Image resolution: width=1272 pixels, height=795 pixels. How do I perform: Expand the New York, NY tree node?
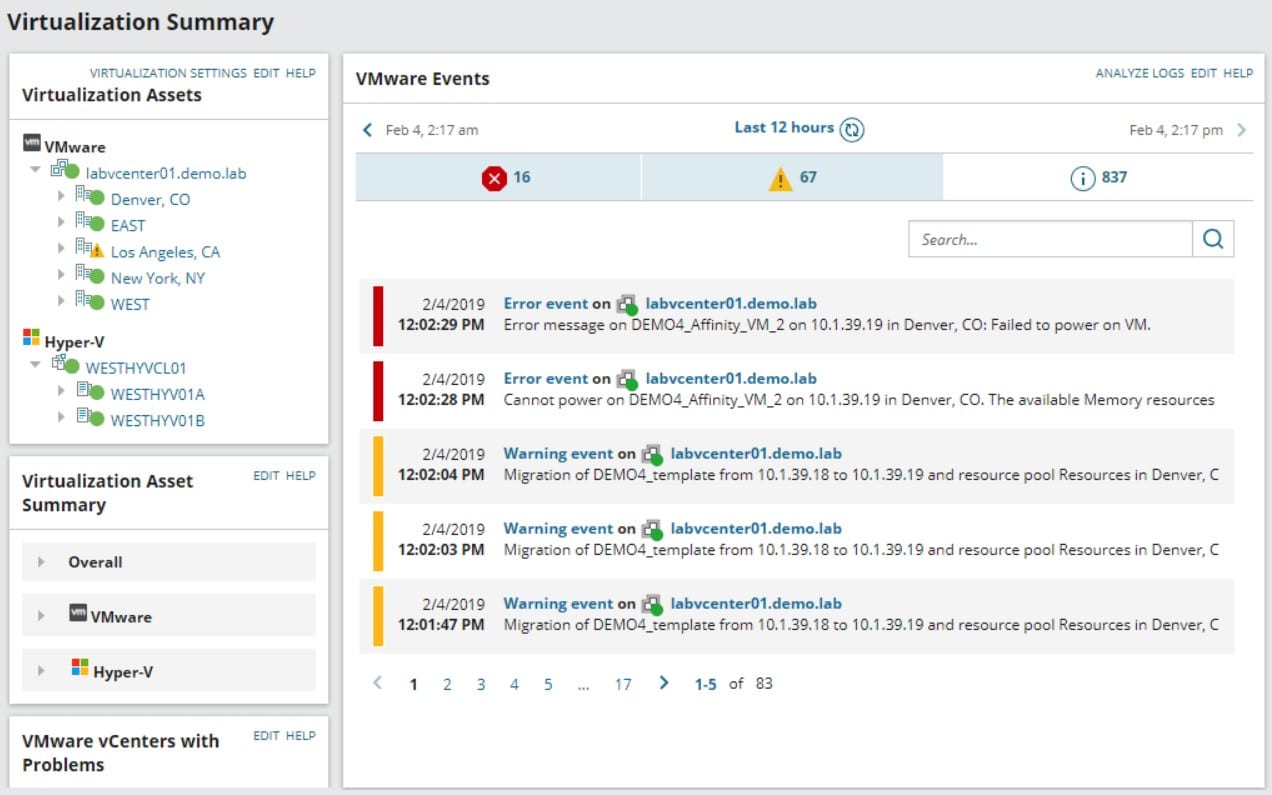pos(61,275)
